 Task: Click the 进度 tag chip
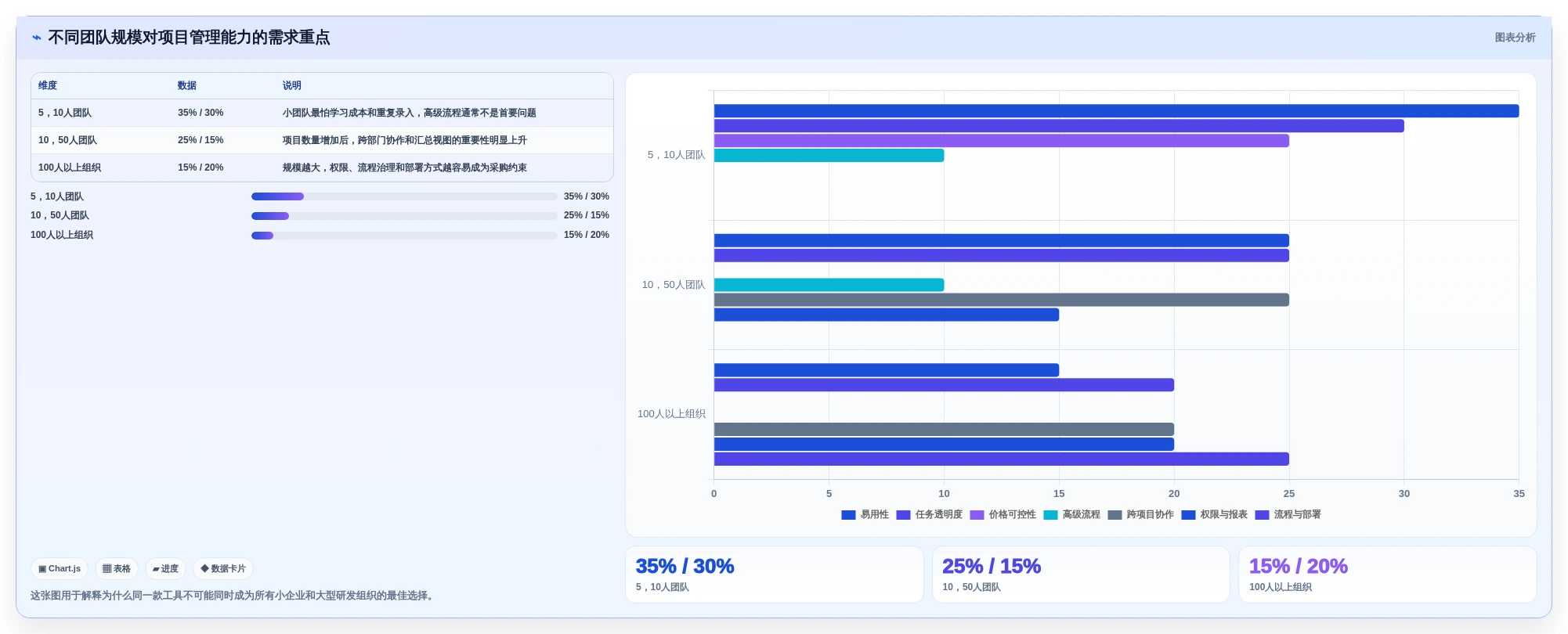point(165,569)
